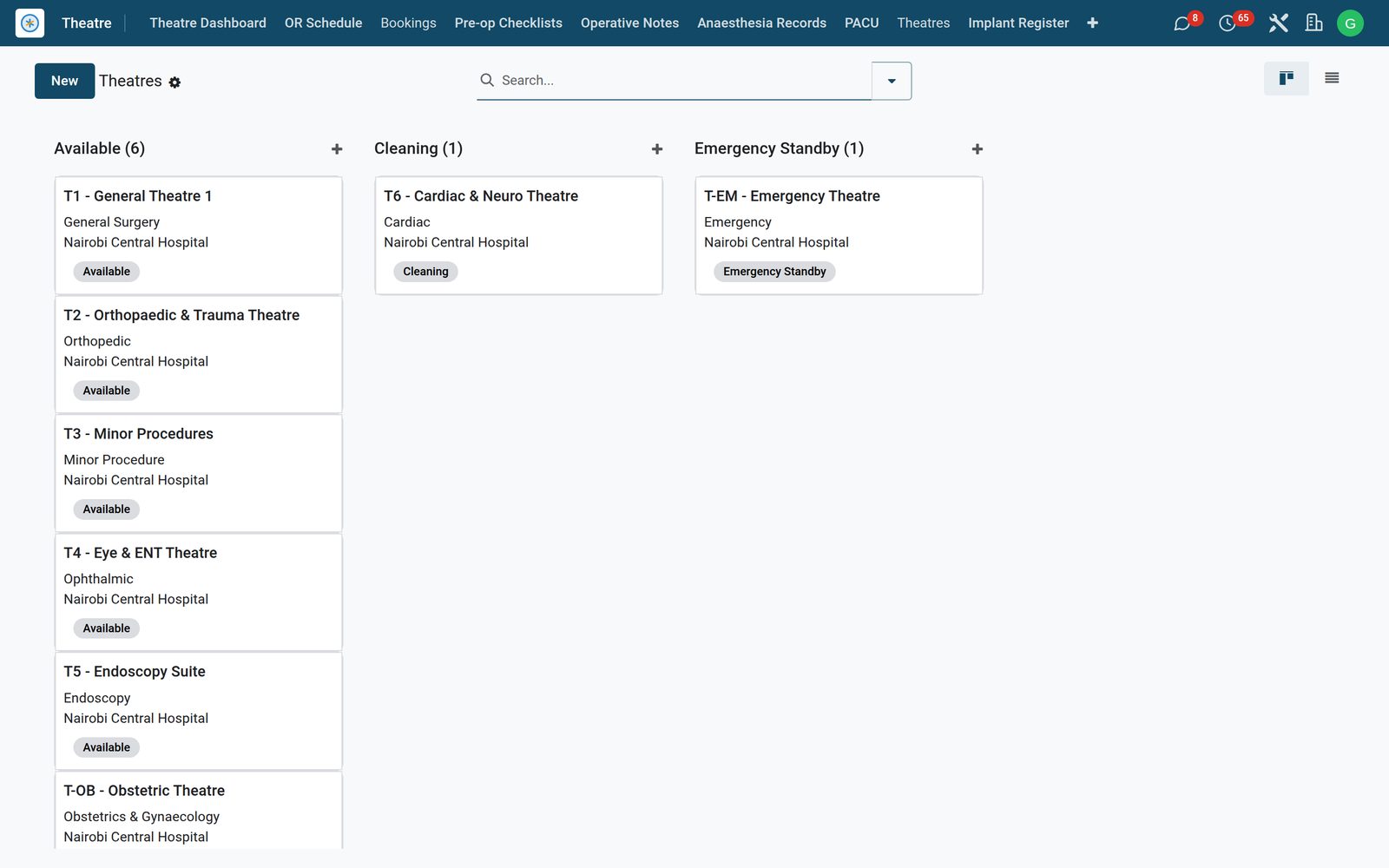Switch to list view
This screenshot has width=1389, height=868.
click(x=1332, y=79)
